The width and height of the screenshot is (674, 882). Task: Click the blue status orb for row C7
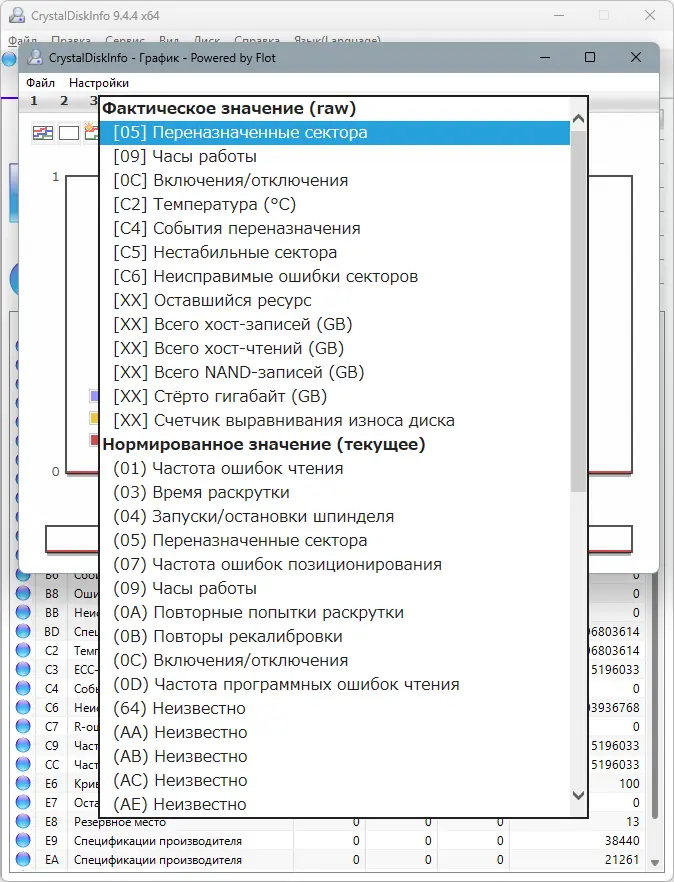tap(23, 726)
